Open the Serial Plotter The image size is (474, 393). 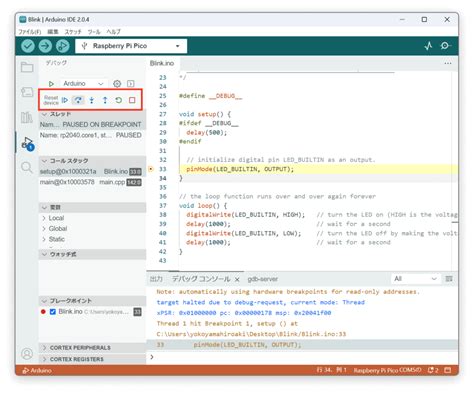point(428,46)
